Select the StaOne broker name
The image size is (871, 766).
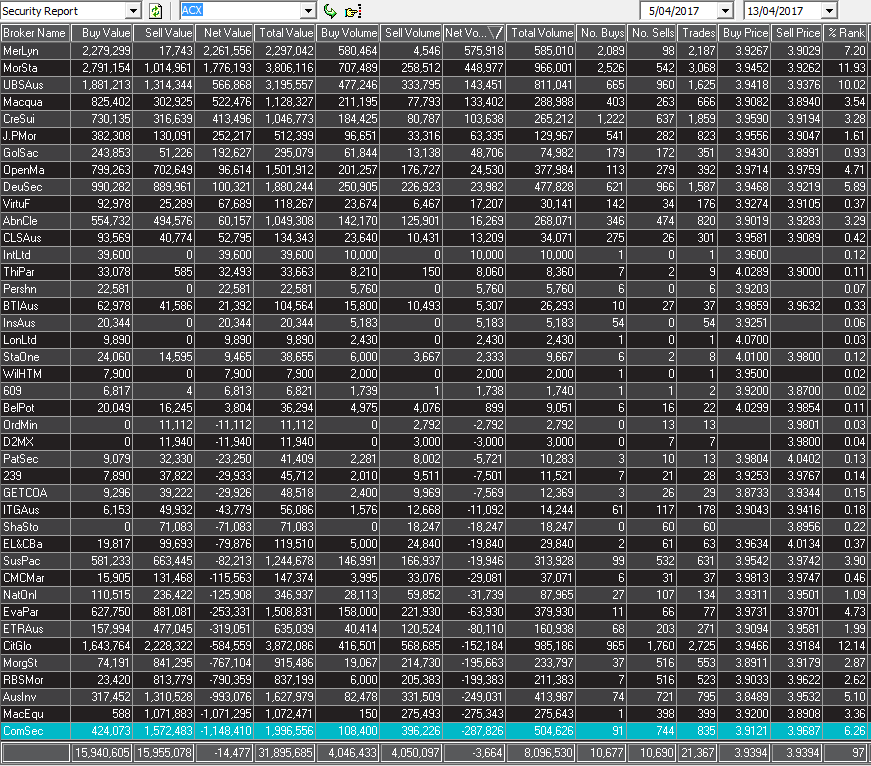point(21,357)
